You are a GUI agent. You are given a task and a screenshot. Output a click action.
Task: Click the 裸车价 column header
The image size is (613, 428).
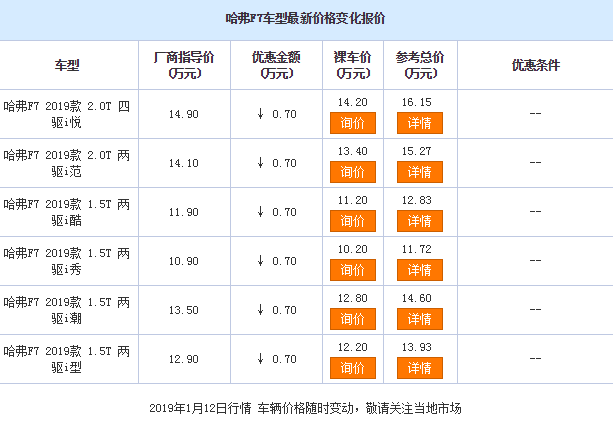tap(353, 65)
